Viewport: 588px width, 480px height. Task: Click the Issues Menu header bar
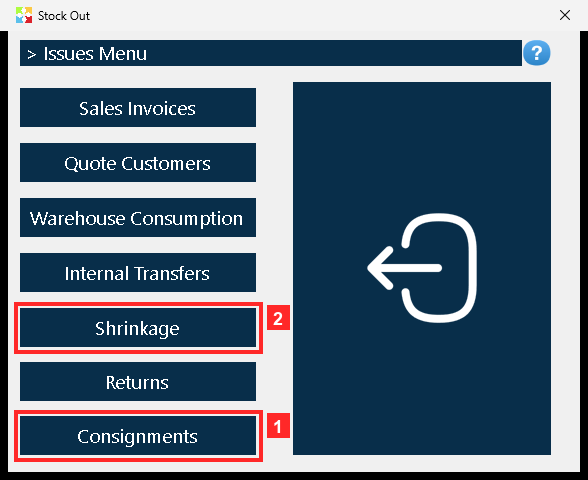(271, 53)
